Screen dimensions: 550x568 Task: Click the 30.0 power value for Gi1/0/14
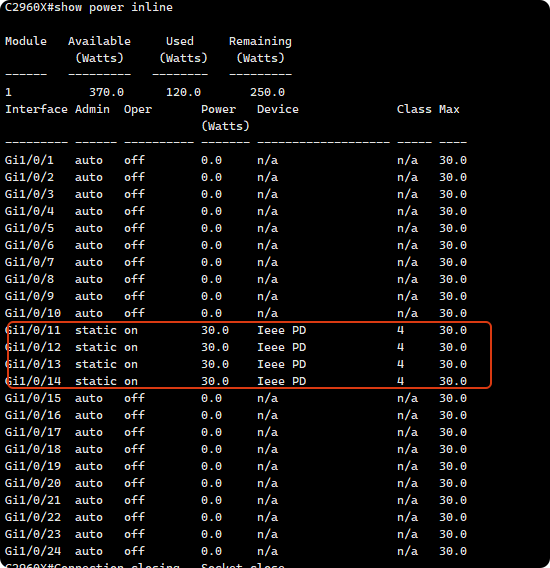point(215,381)
